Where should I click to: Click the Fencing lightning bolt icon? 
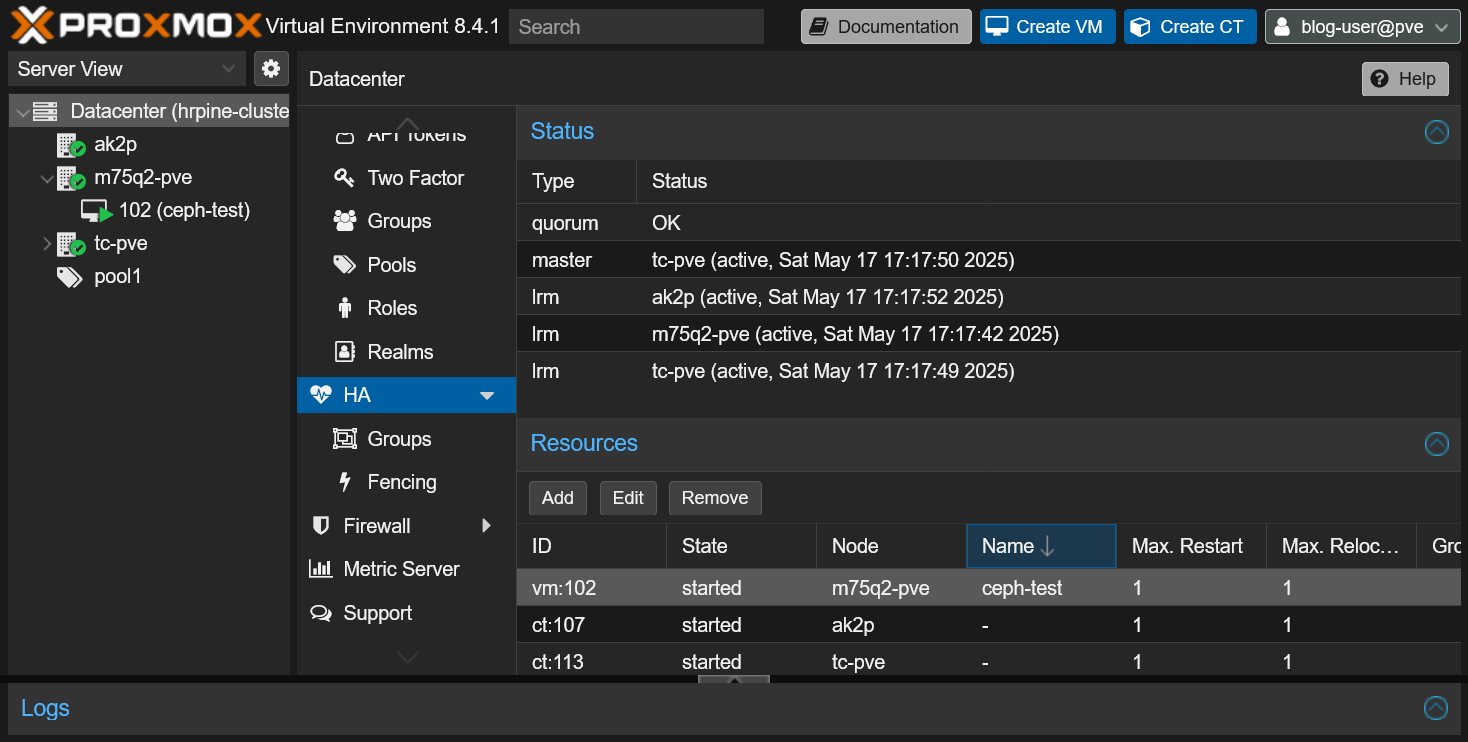coord(345,482)
